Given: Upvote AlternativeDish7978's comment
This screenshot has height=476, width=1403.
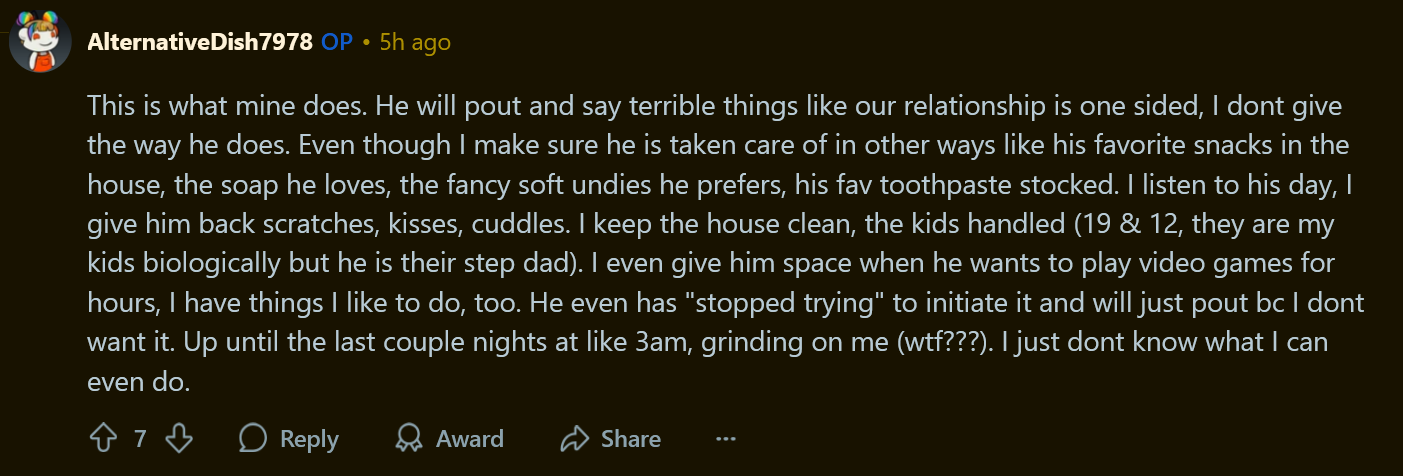Looking at the screenshot, I should point(104,438).
